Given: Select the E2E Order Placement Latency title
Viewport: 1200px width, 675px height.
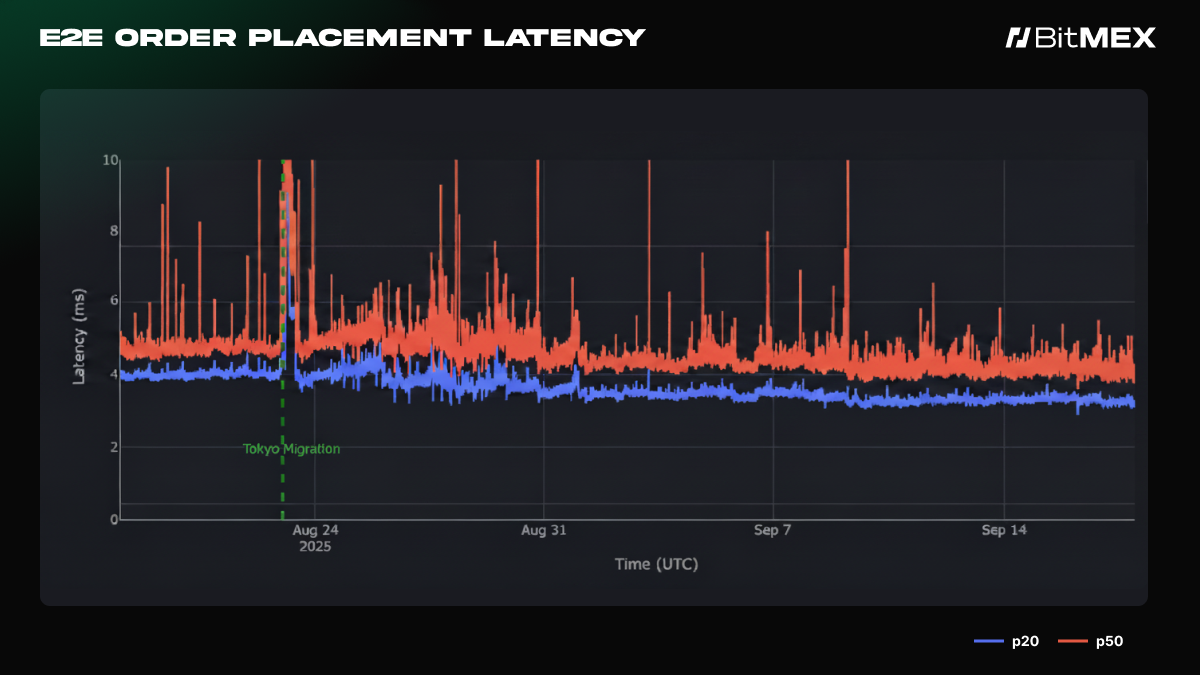Looking at the screenshot, I should (342, 38).
